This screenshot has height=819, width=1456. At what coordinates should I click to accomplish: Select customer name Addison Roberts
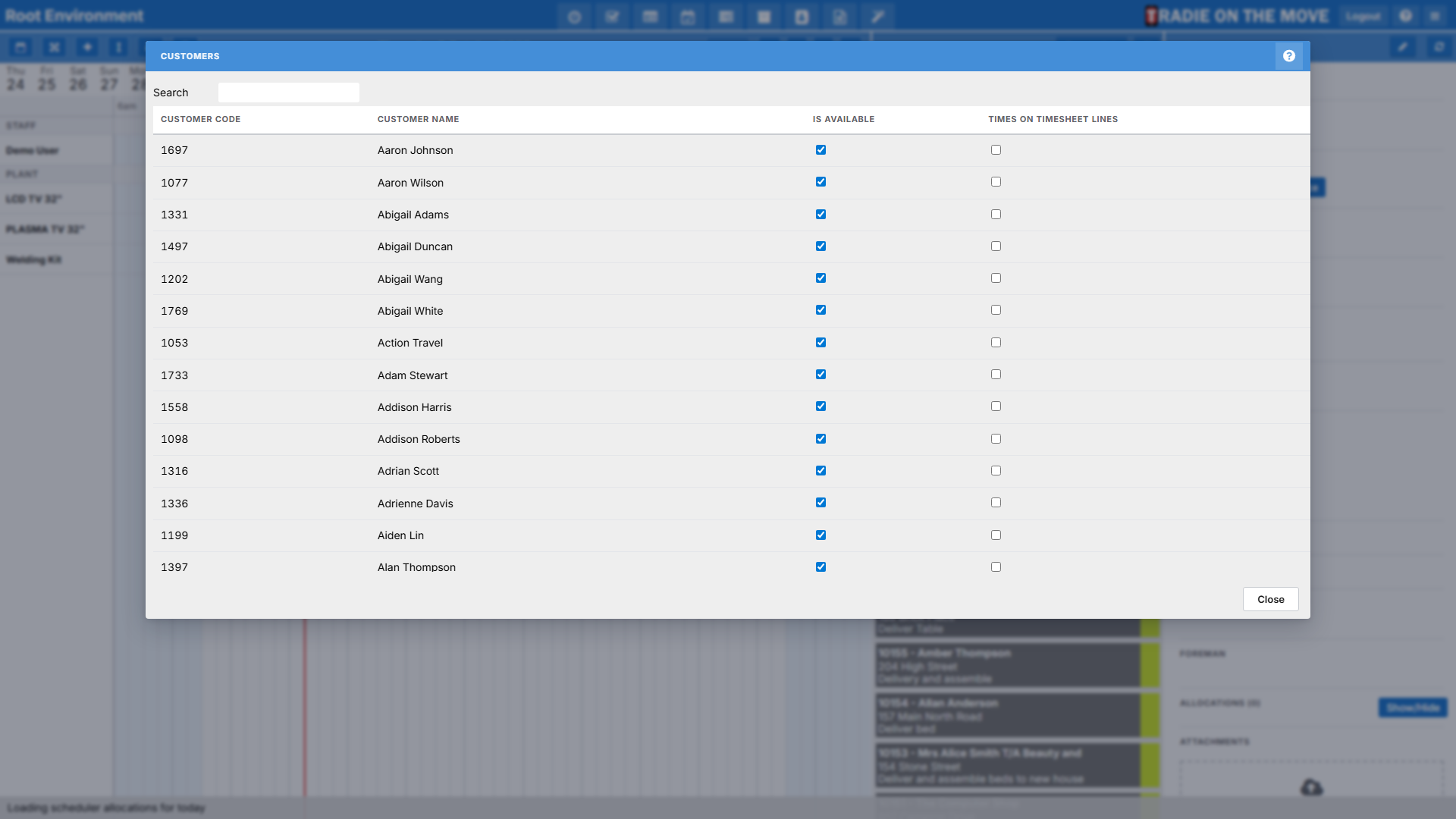[419, 439]
